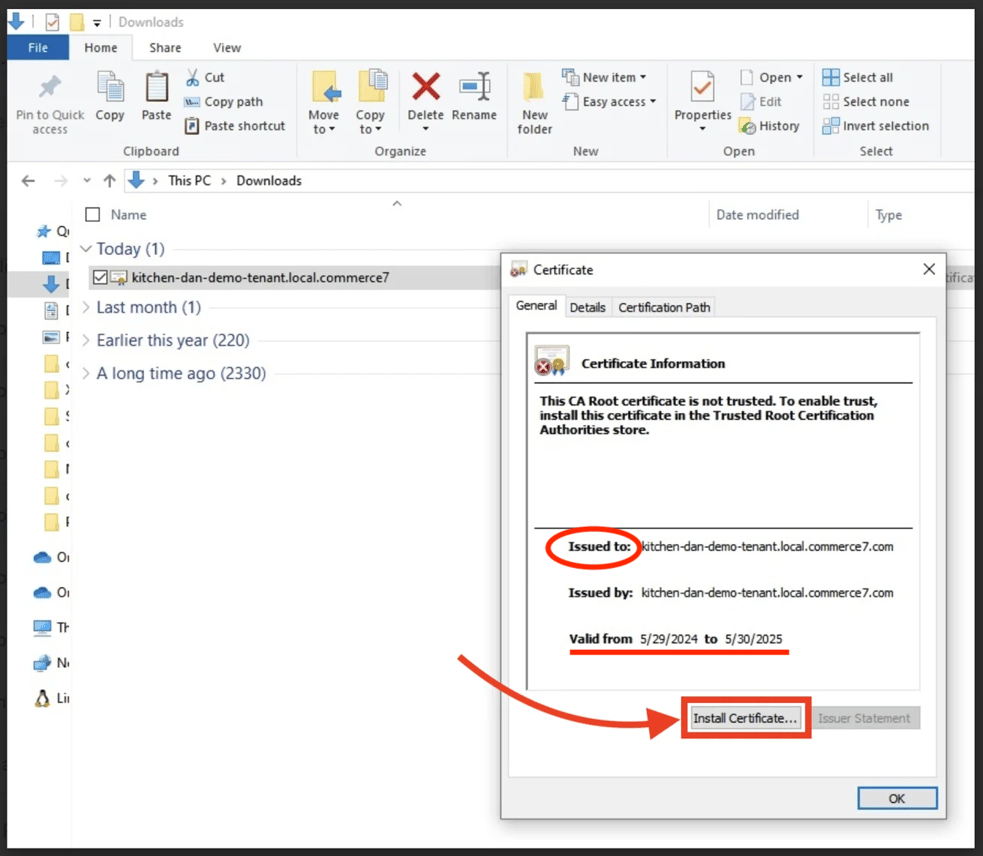Click OK to close the Certificate dialog
The width and height of the screenshot is (983, 856).
point(896,797)
